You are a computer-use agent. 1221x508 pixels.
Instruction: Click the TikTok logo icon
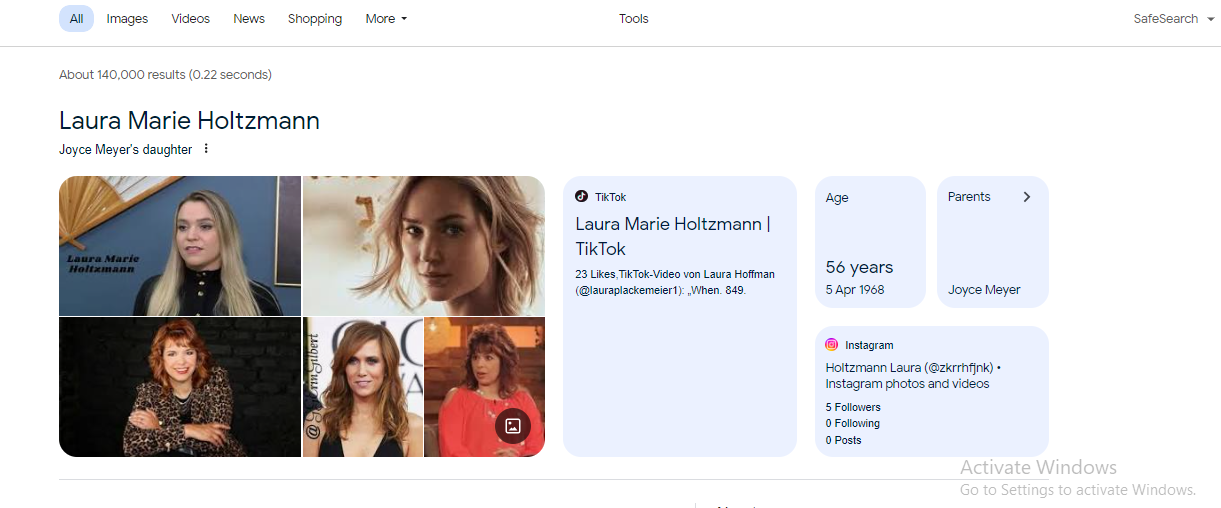(582, 197)
